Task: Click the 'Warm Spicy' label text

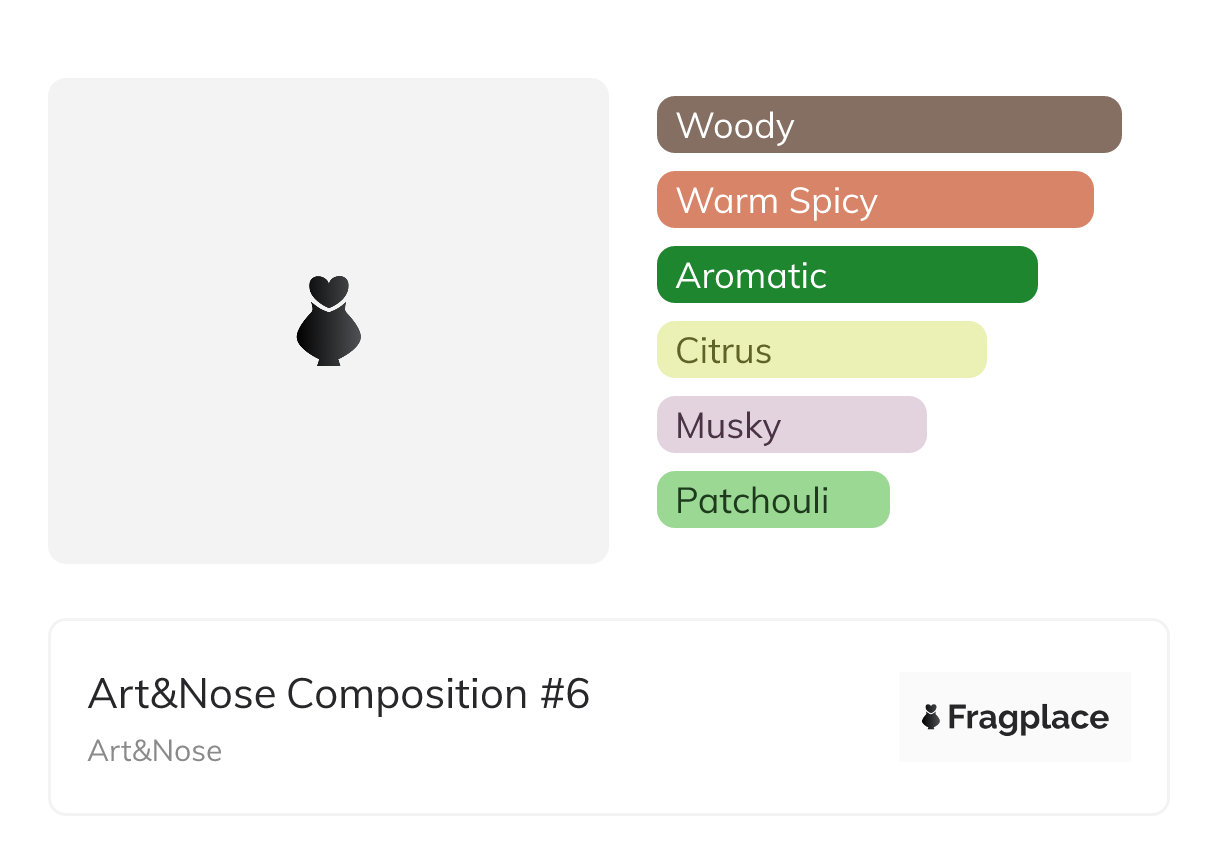Action: [x=777, y=201]
